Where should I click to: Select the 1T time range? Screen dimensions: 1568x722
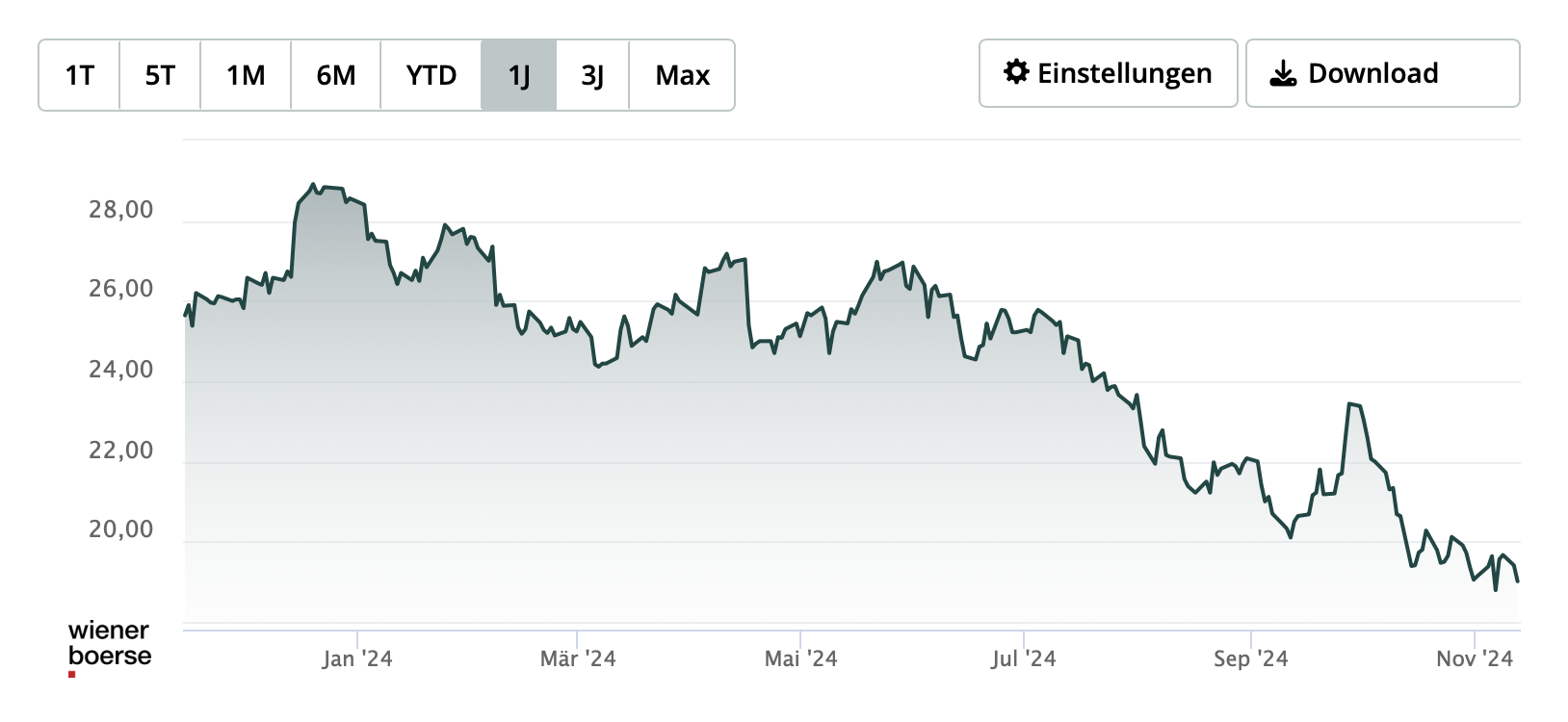[79, 75]
